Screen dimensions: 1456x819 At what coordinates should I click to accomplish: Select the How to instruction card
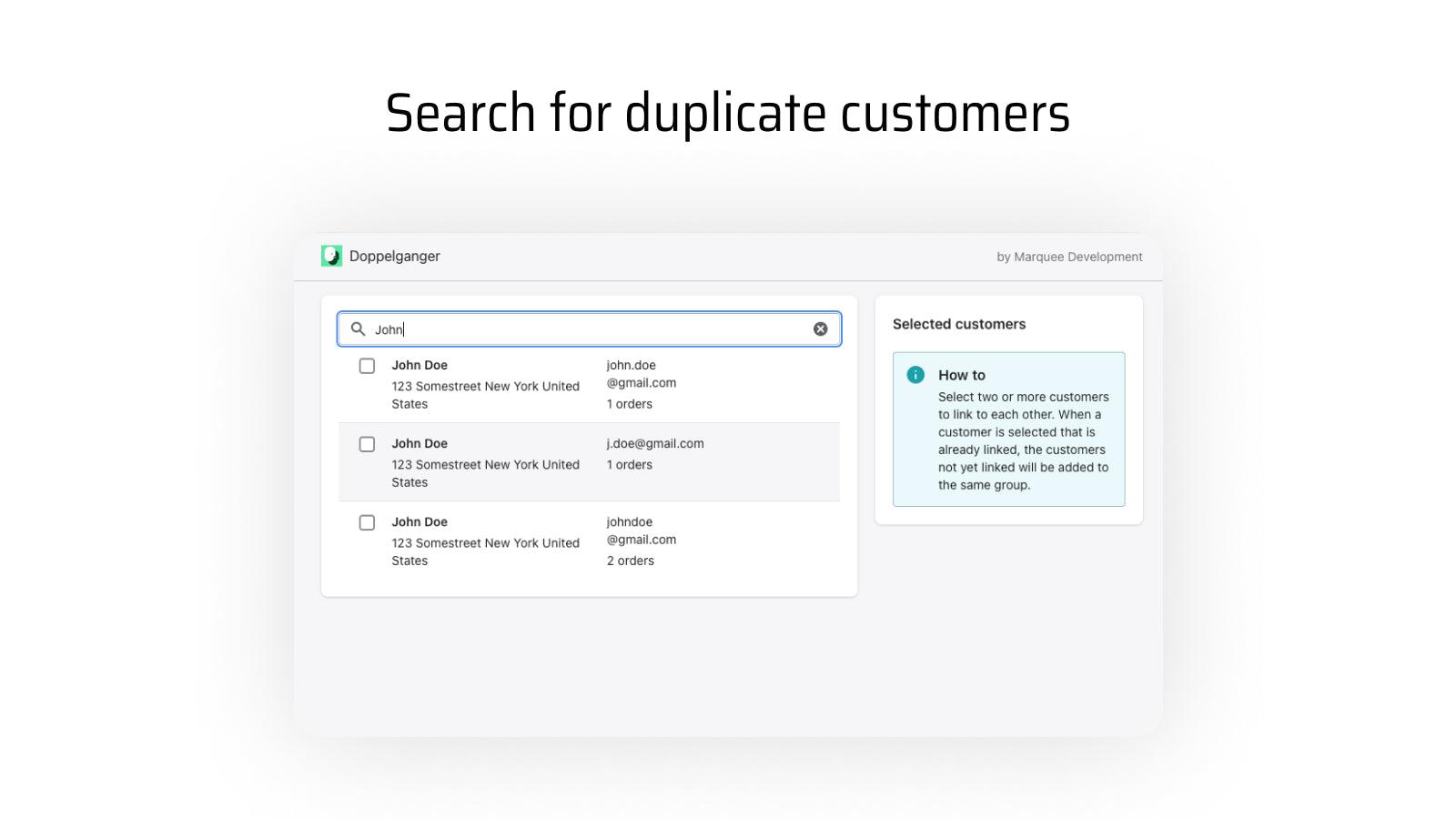[1008, 429]
